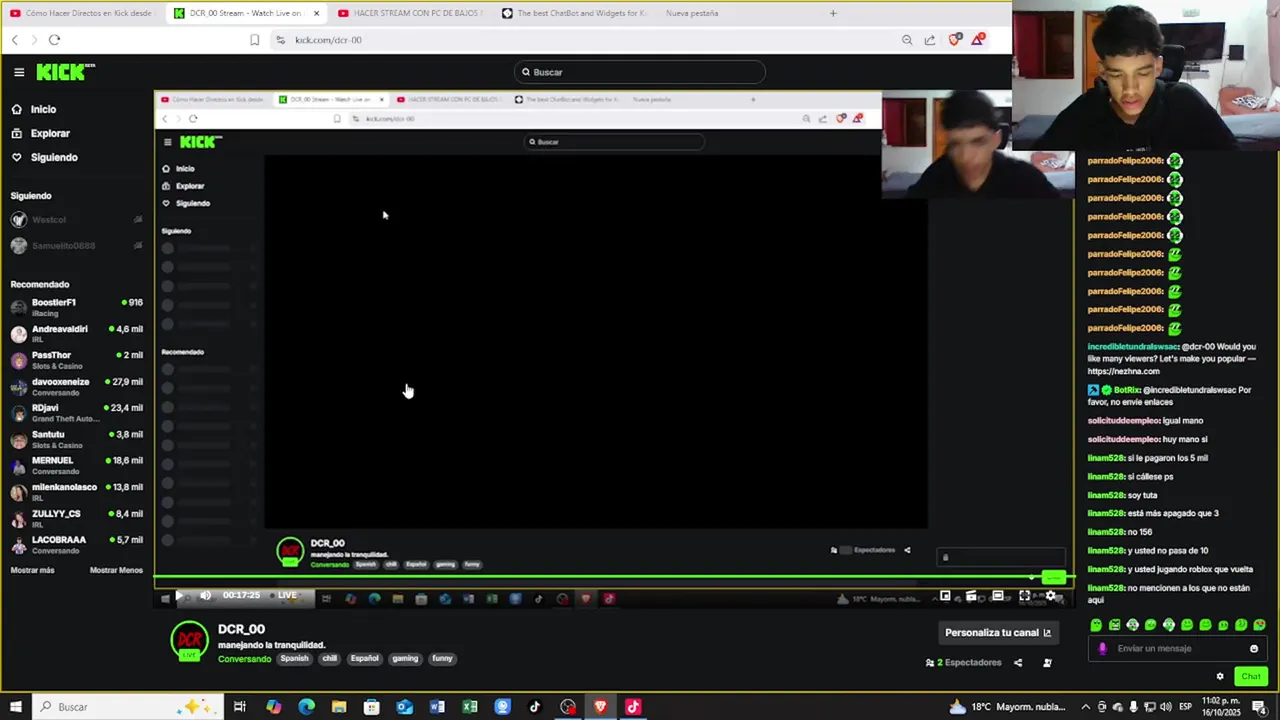
Task: Mute the stream with the speaker icon
Action: pyautogui.click(x=205, y=596)
